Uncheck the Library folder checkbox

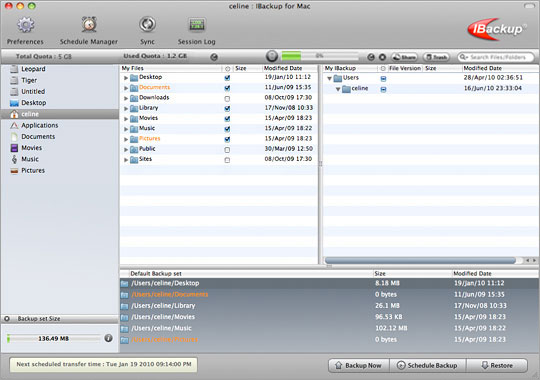click(x=227, y=109)
